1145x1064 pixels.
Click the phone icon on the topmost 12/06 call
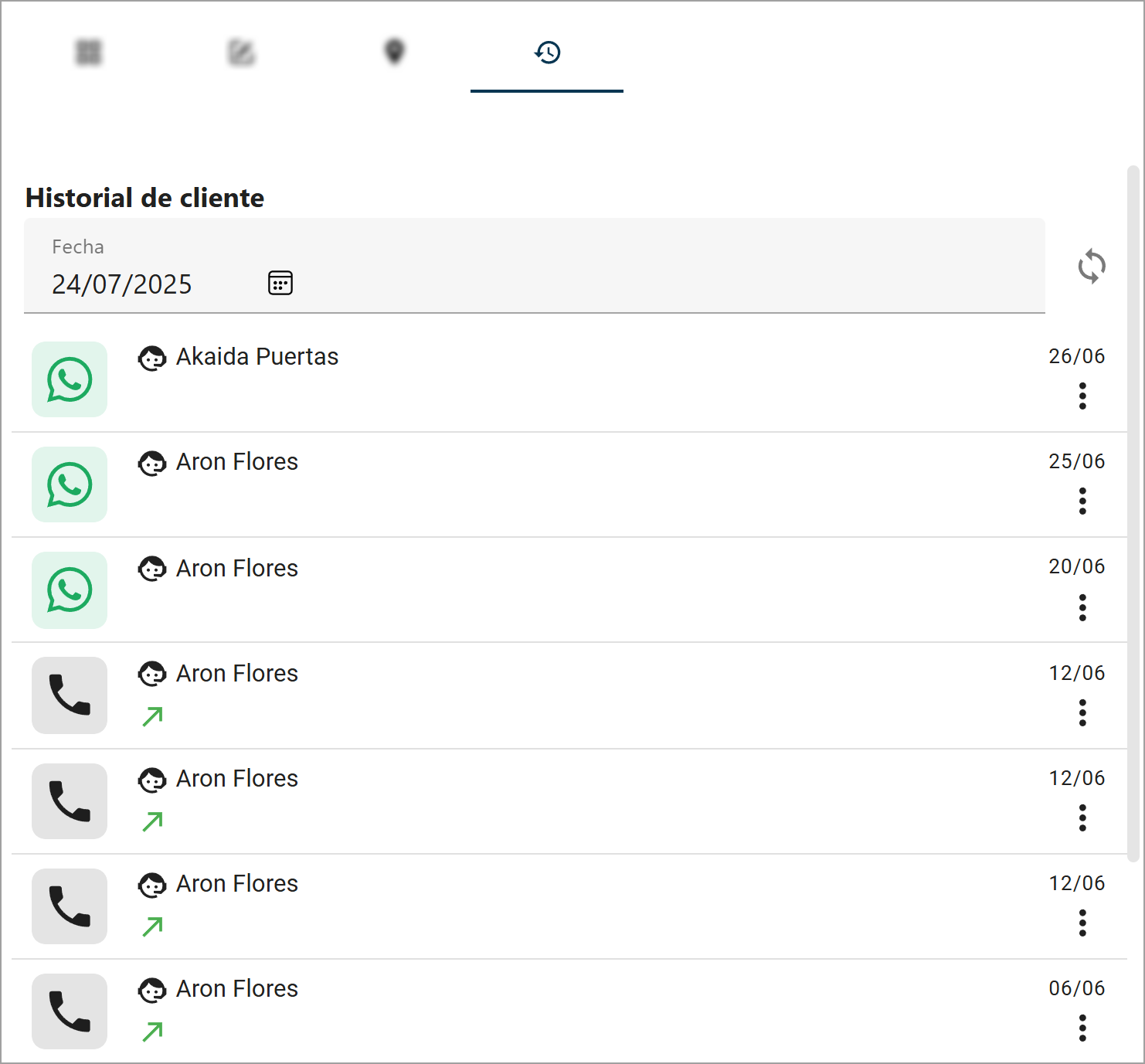[69, 695]
